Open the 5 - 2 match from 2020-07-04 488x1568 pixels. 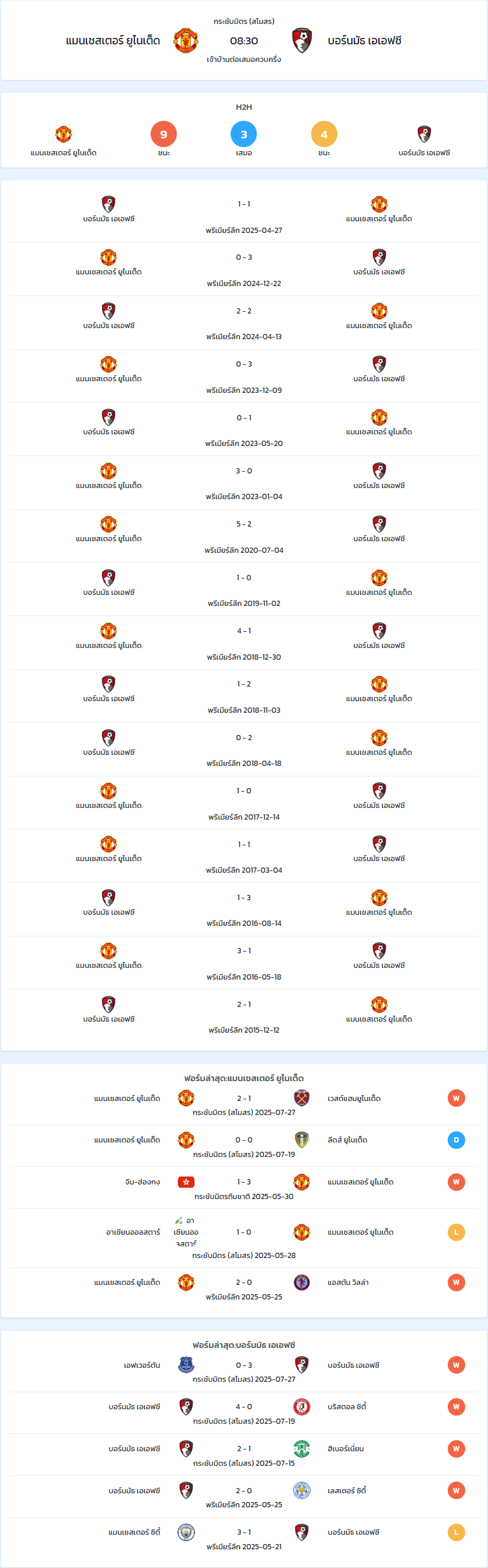[244, 524]
